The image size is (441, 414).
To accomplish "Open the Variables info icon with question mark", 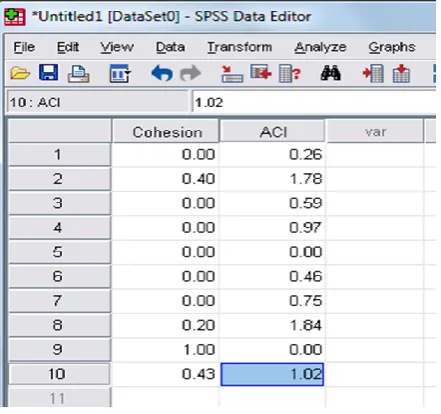I will tap(290, 73).
